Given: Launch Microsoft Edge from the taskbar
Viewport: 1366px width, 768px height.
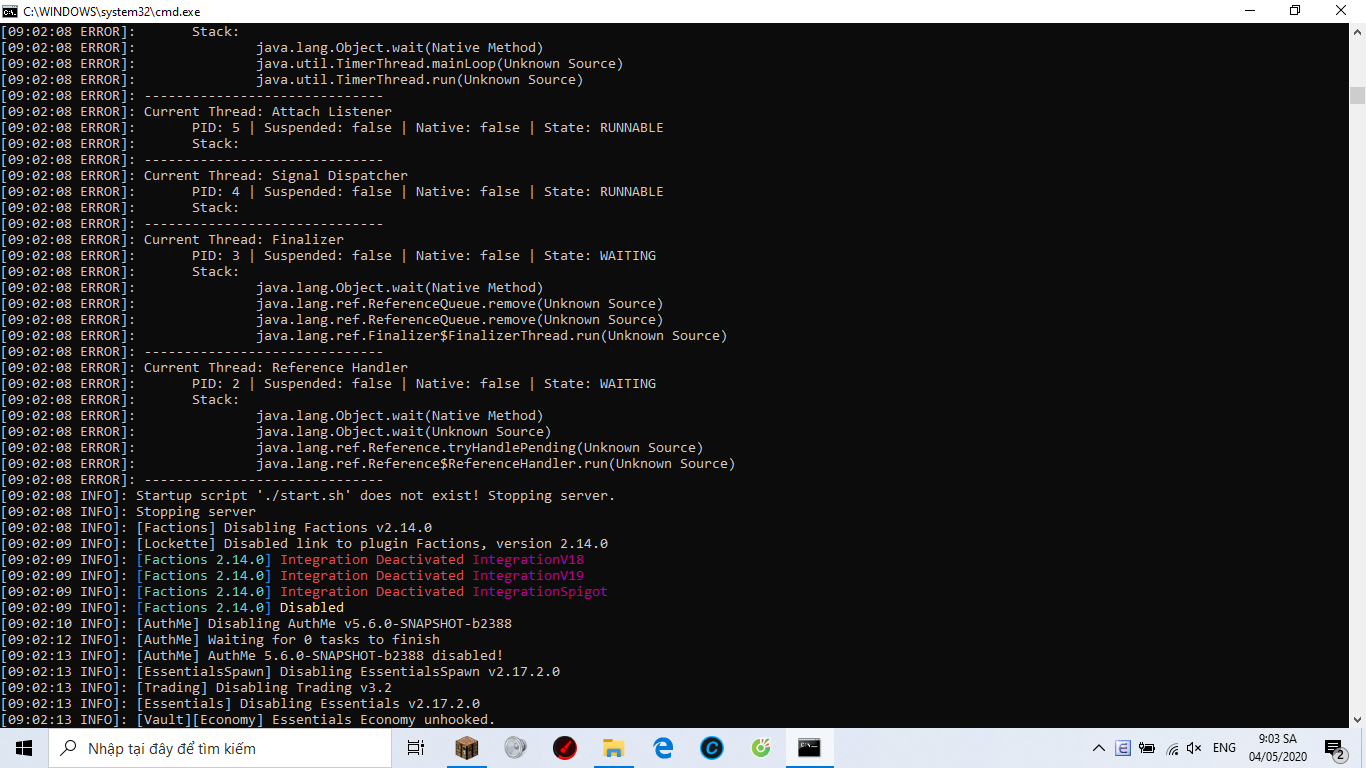Looking at the screenshot, I should (x=663, y=748).
